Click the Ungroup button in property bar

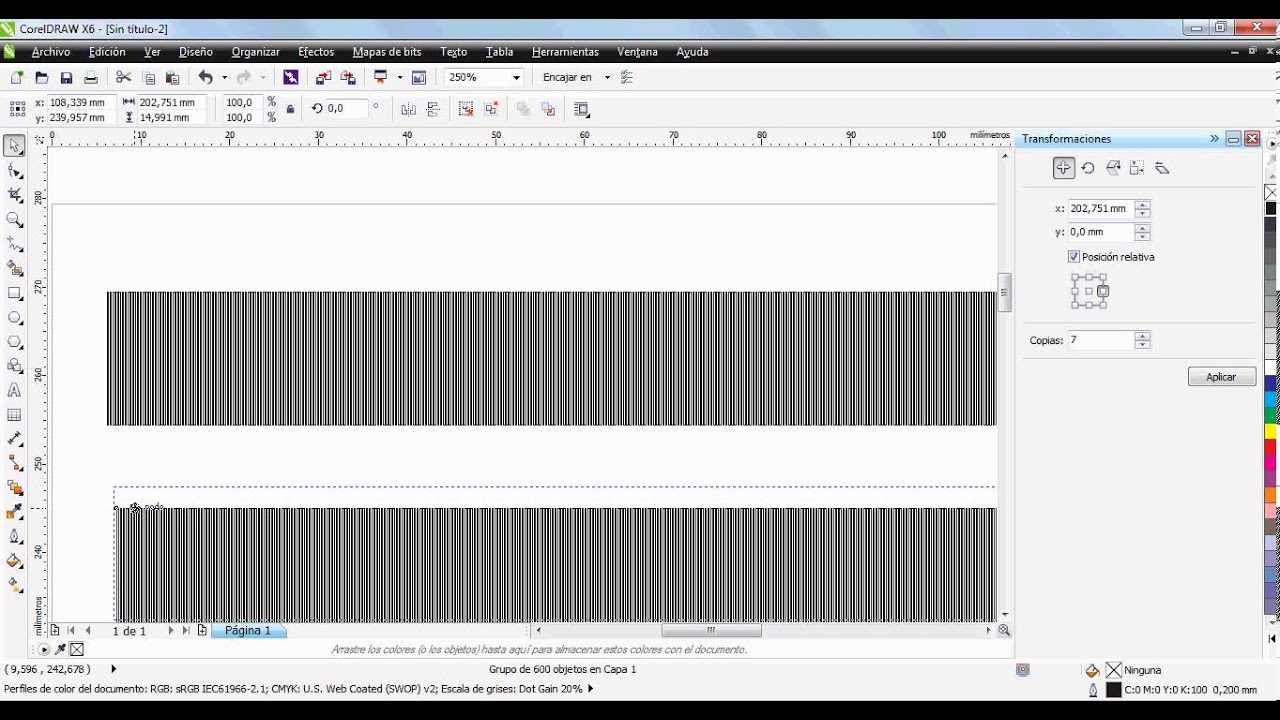(466, 109)
